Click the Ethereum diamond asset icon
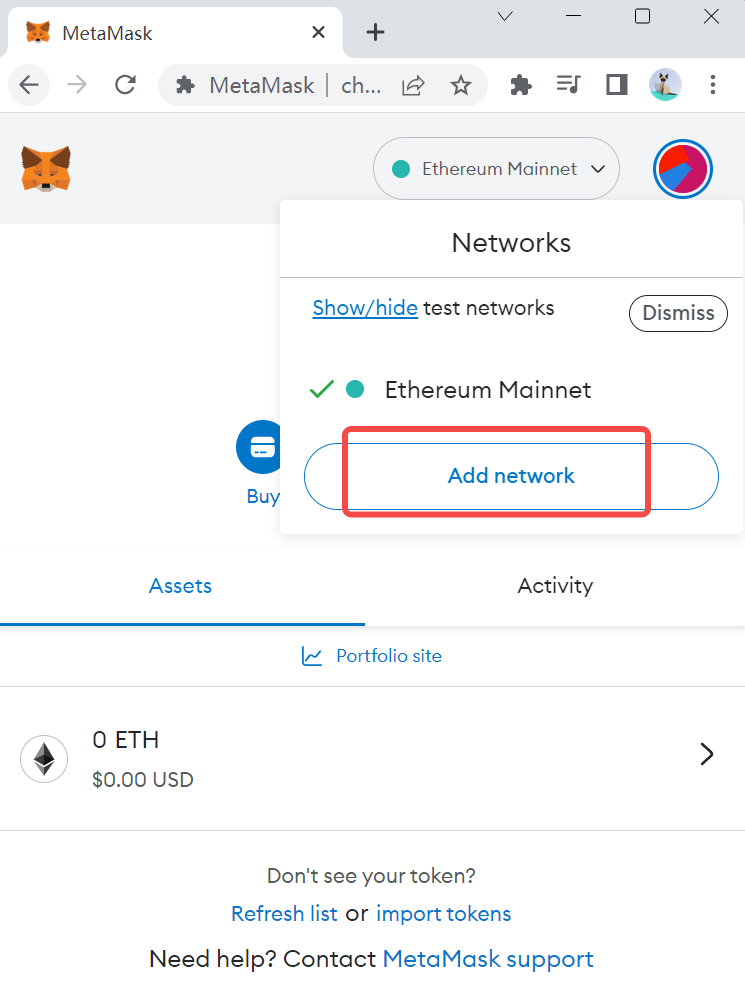The image size is (745, 992). click(44, 758)
